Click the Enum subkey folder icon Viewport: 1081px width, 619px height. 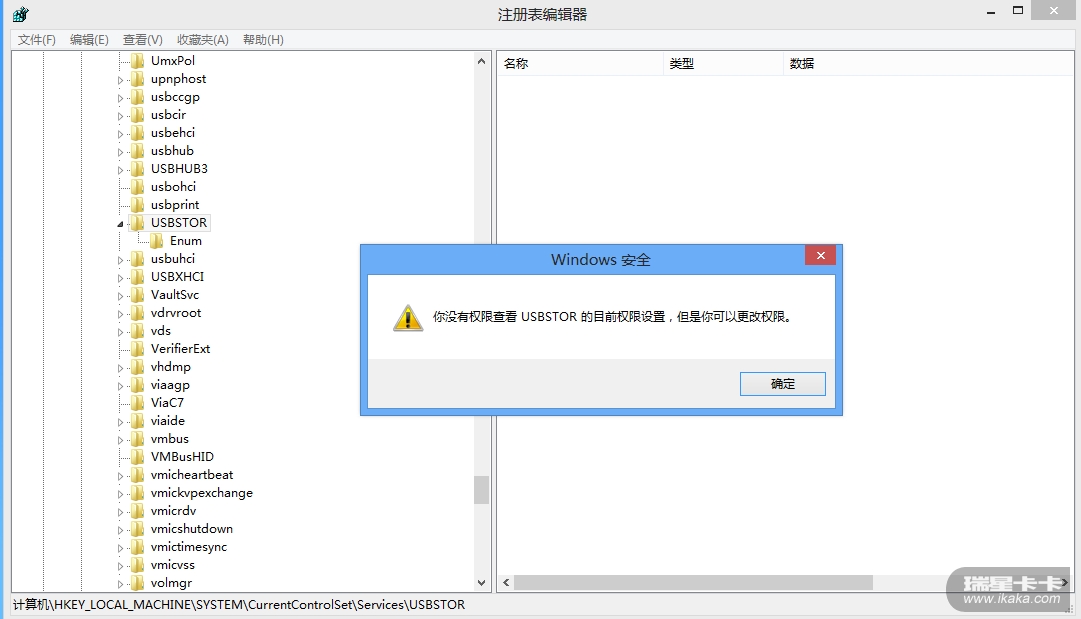point(157,241)
